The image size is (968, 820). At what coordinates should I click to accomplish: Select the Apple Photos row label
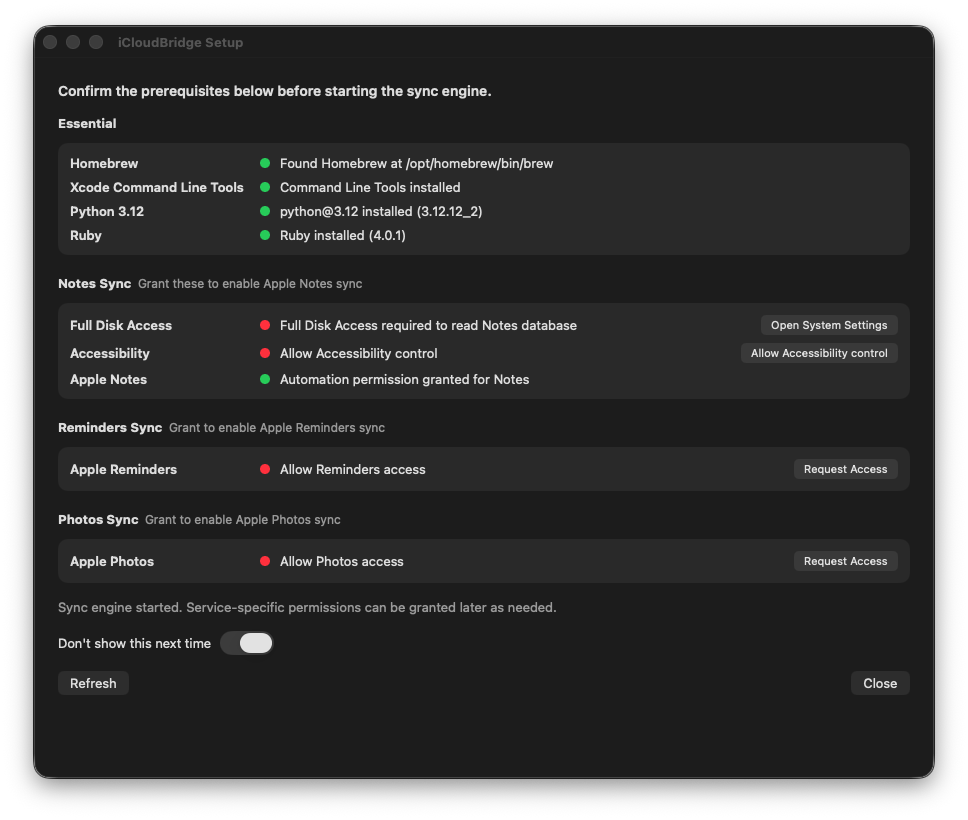111,561
